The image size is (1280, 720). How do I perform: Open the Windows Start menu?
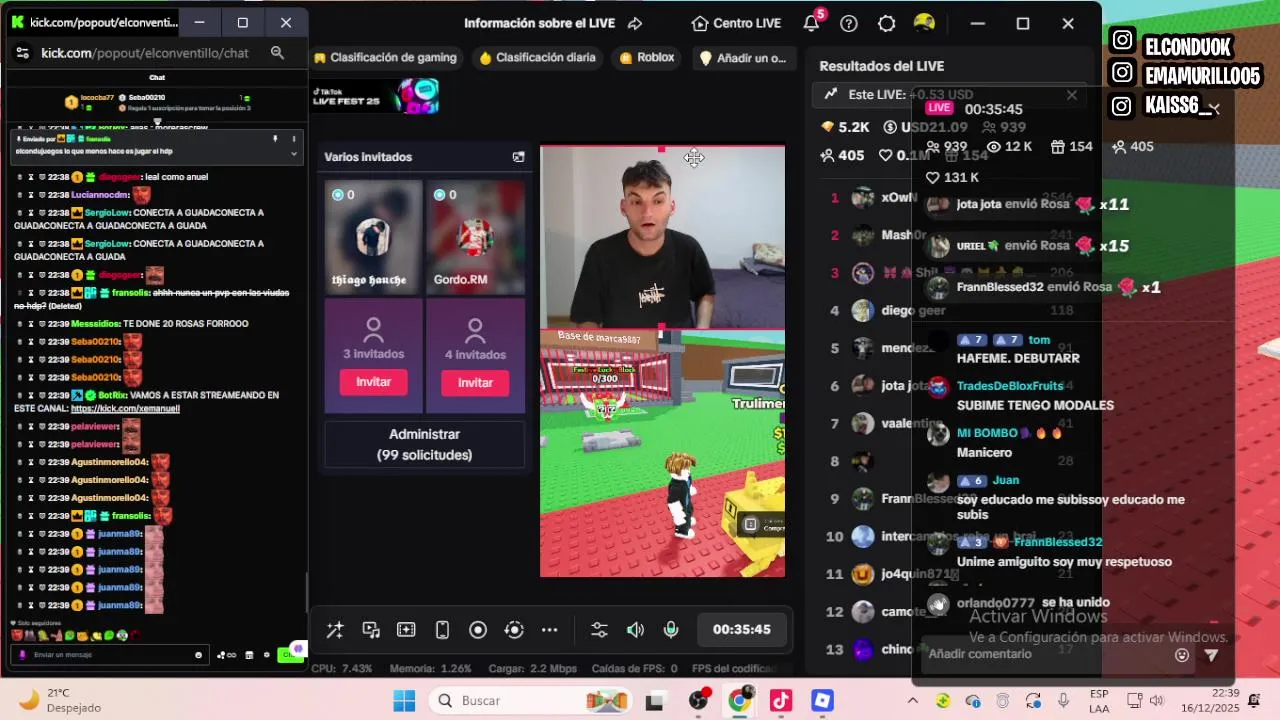tap(404, 700)
